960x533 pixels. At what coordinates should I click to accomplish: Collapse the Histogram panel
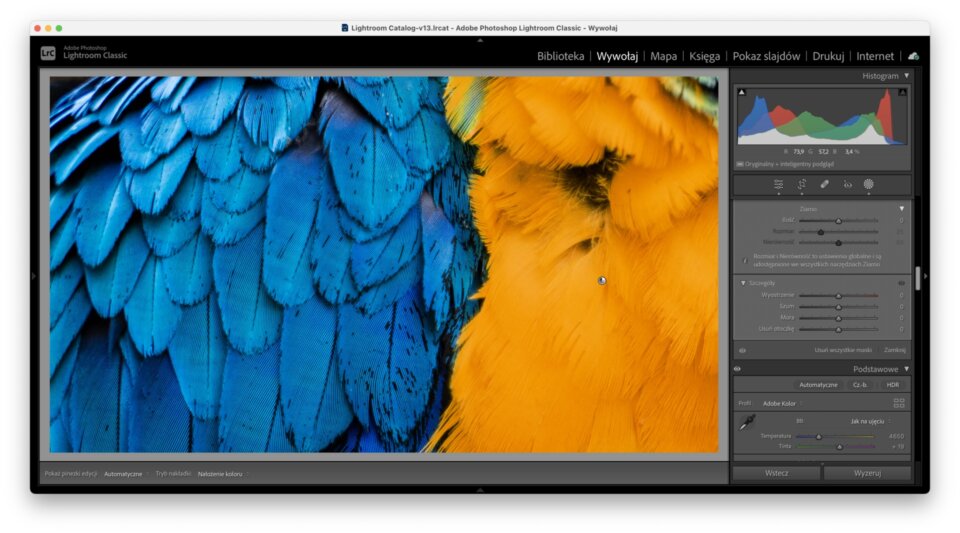(x=906, y=76)
